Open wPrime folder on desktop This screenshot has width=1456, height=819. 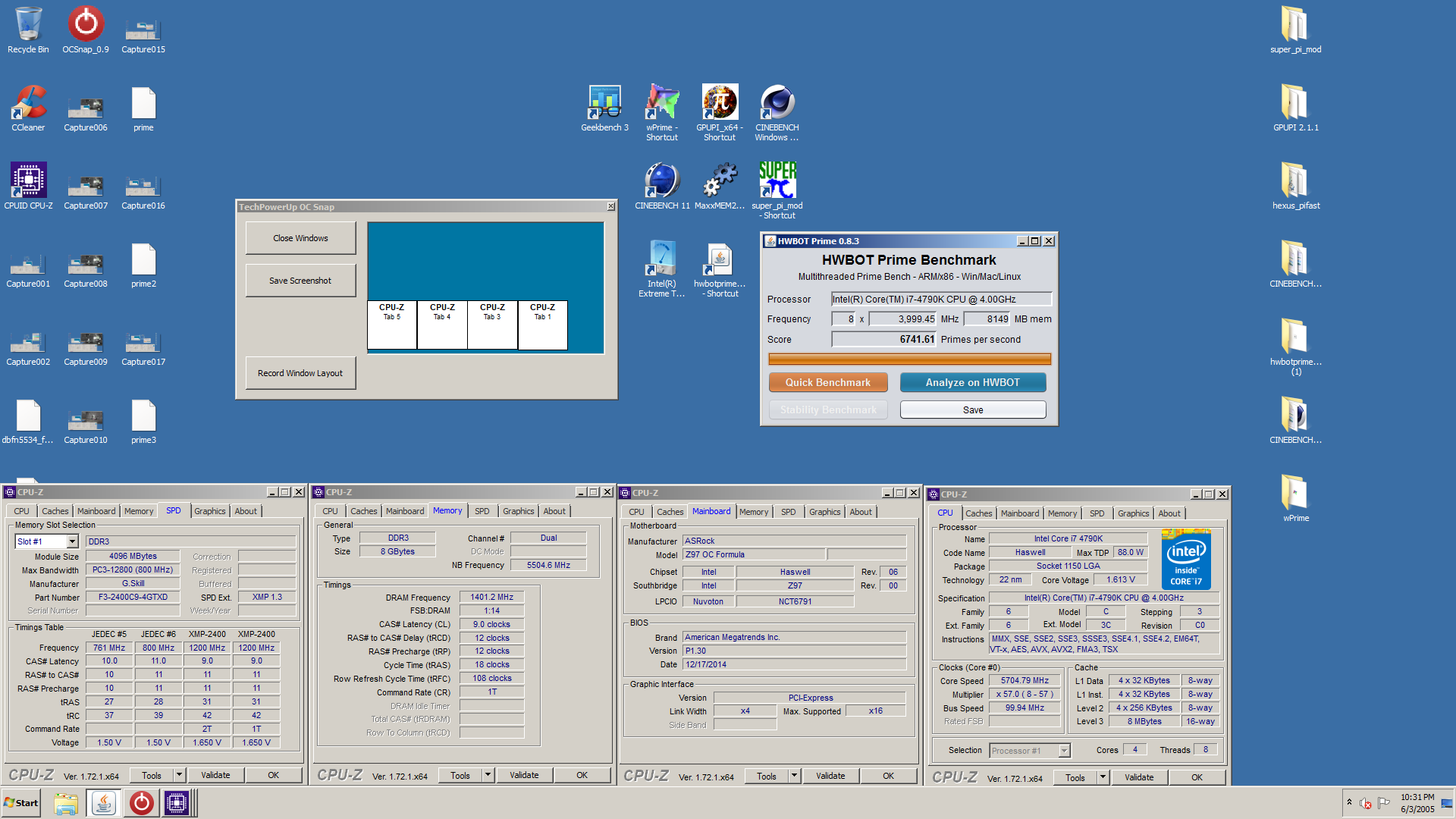[x=1295, y=499]
